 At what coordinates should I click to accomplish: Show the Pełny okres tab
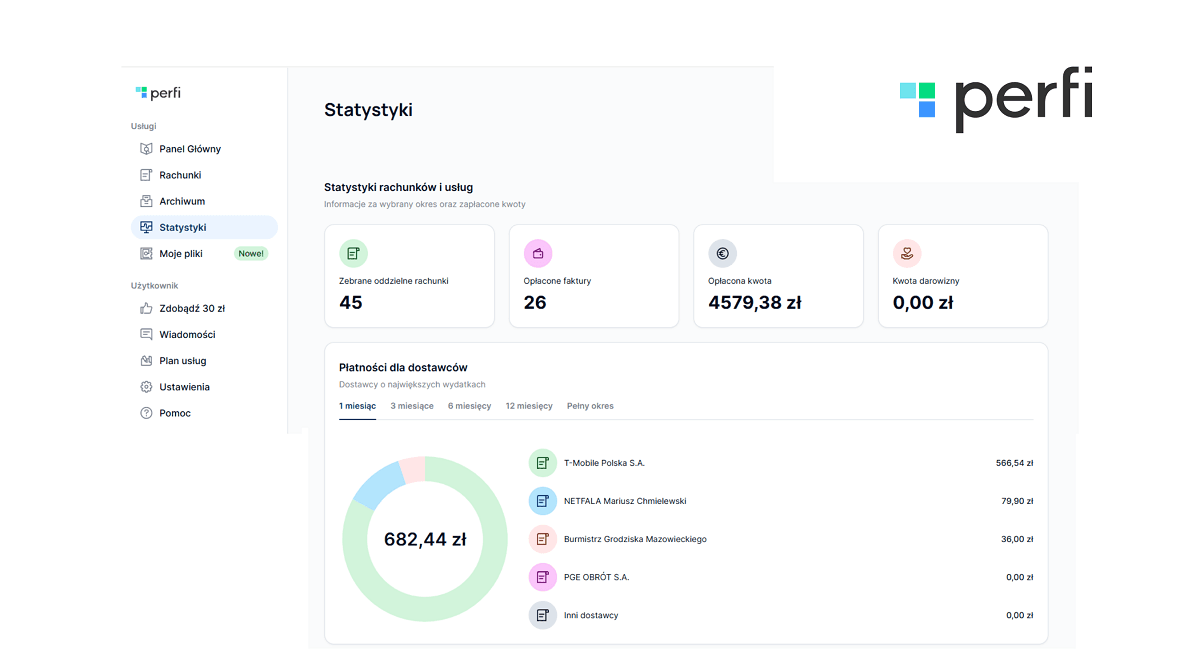click(590, 406)
